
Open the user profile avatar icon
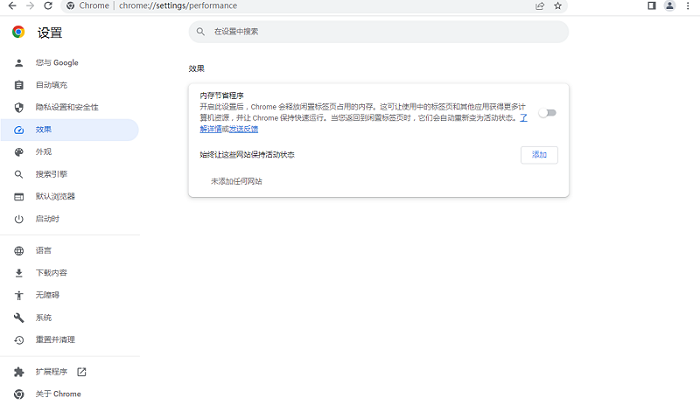[x=669, y=6]
